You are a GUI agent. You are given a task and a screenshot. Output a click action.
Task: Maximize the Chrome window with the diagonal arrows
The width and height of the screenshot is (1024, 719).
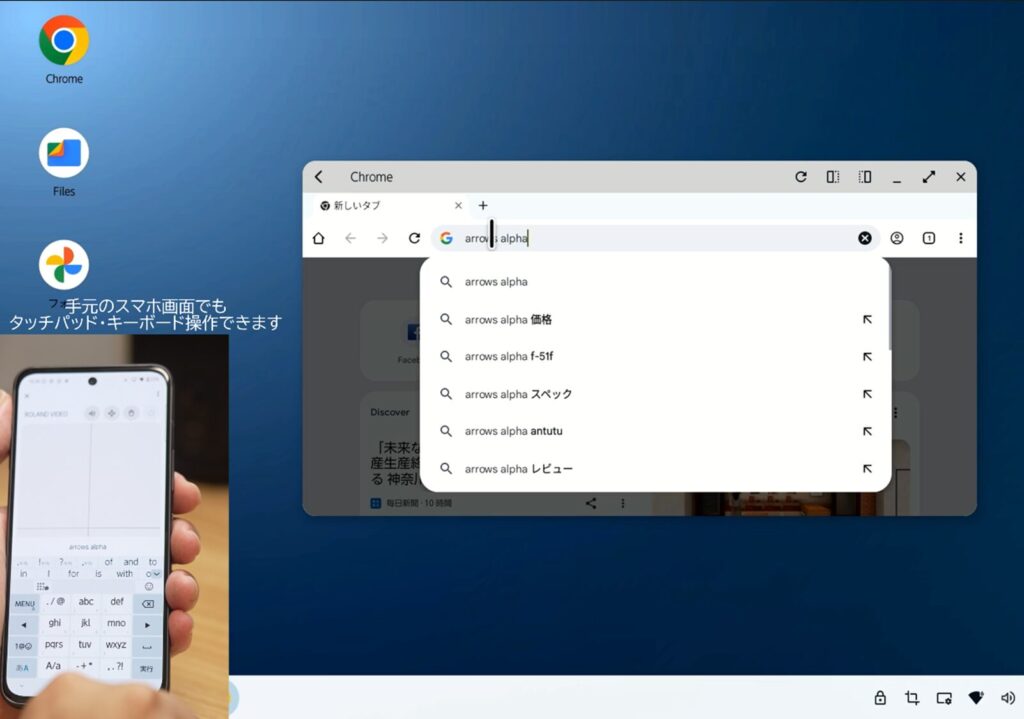[x=929, y=177]
